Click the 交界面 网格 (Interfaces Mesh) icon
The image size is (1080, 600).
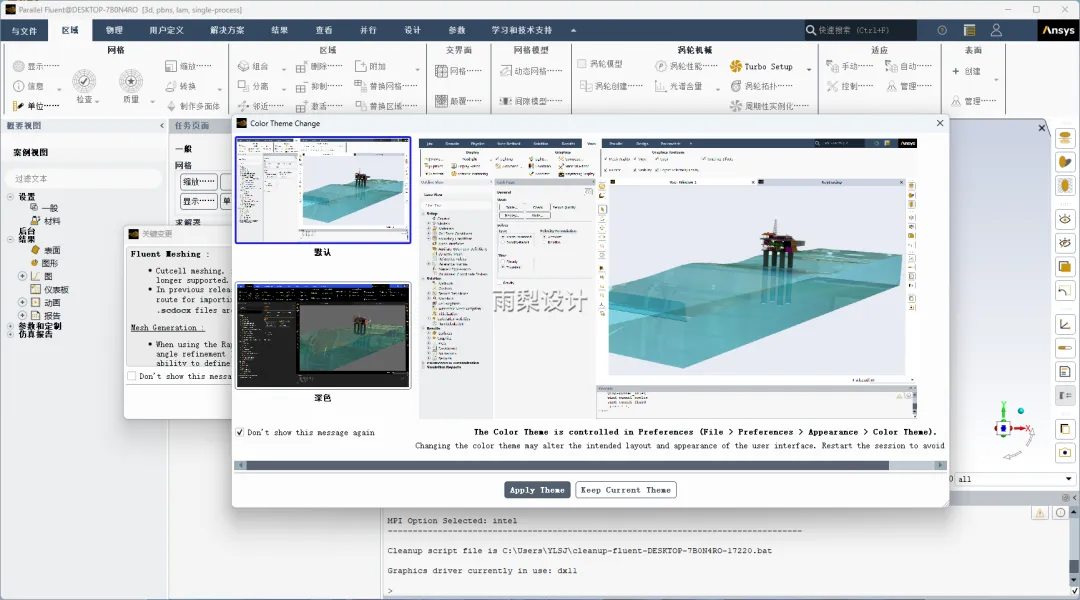(442, 71)
